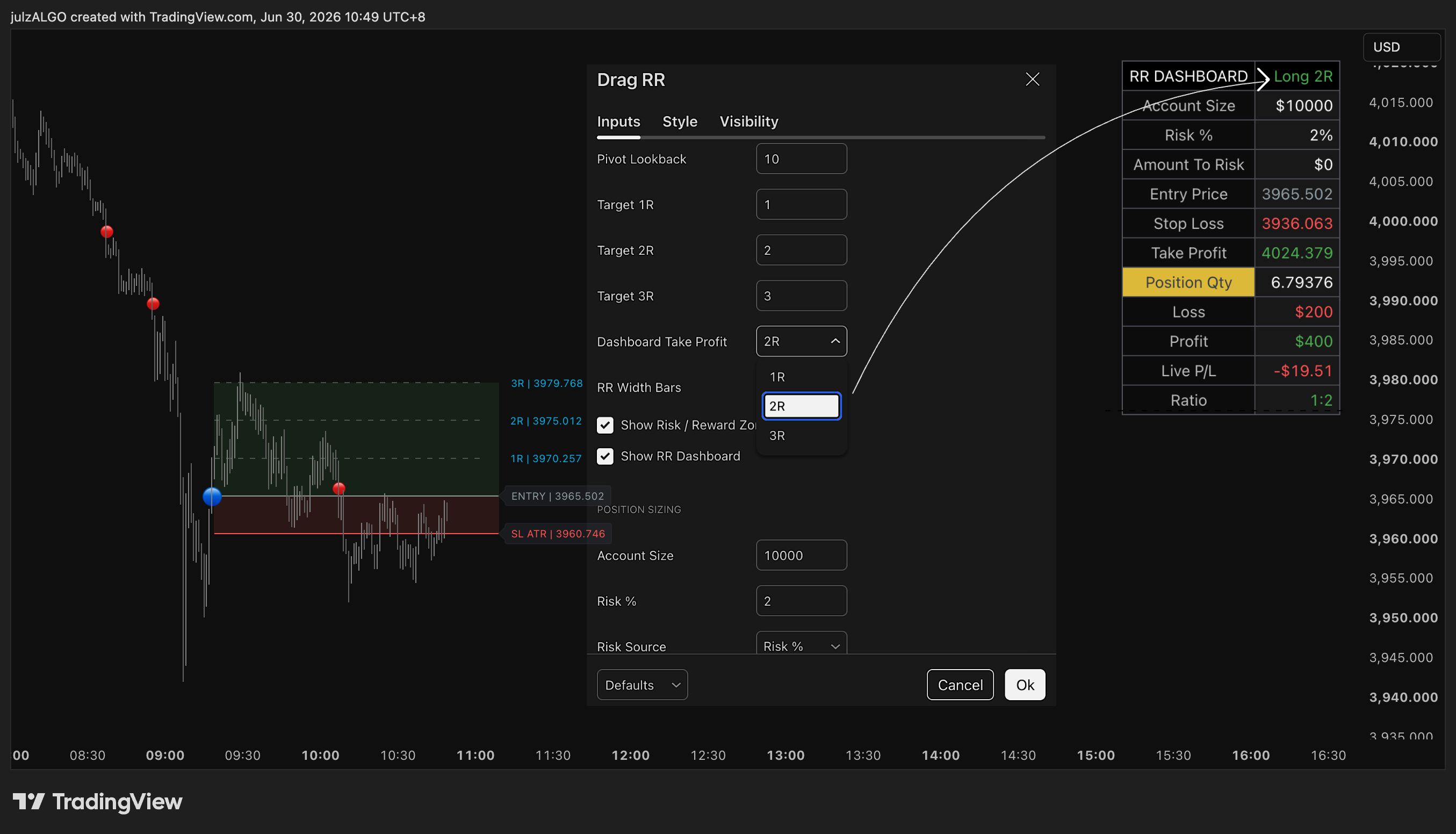This screenshot has height=834, width=1456.
Task: Switch to the Style tab
Action: click(x=680, y=121)
